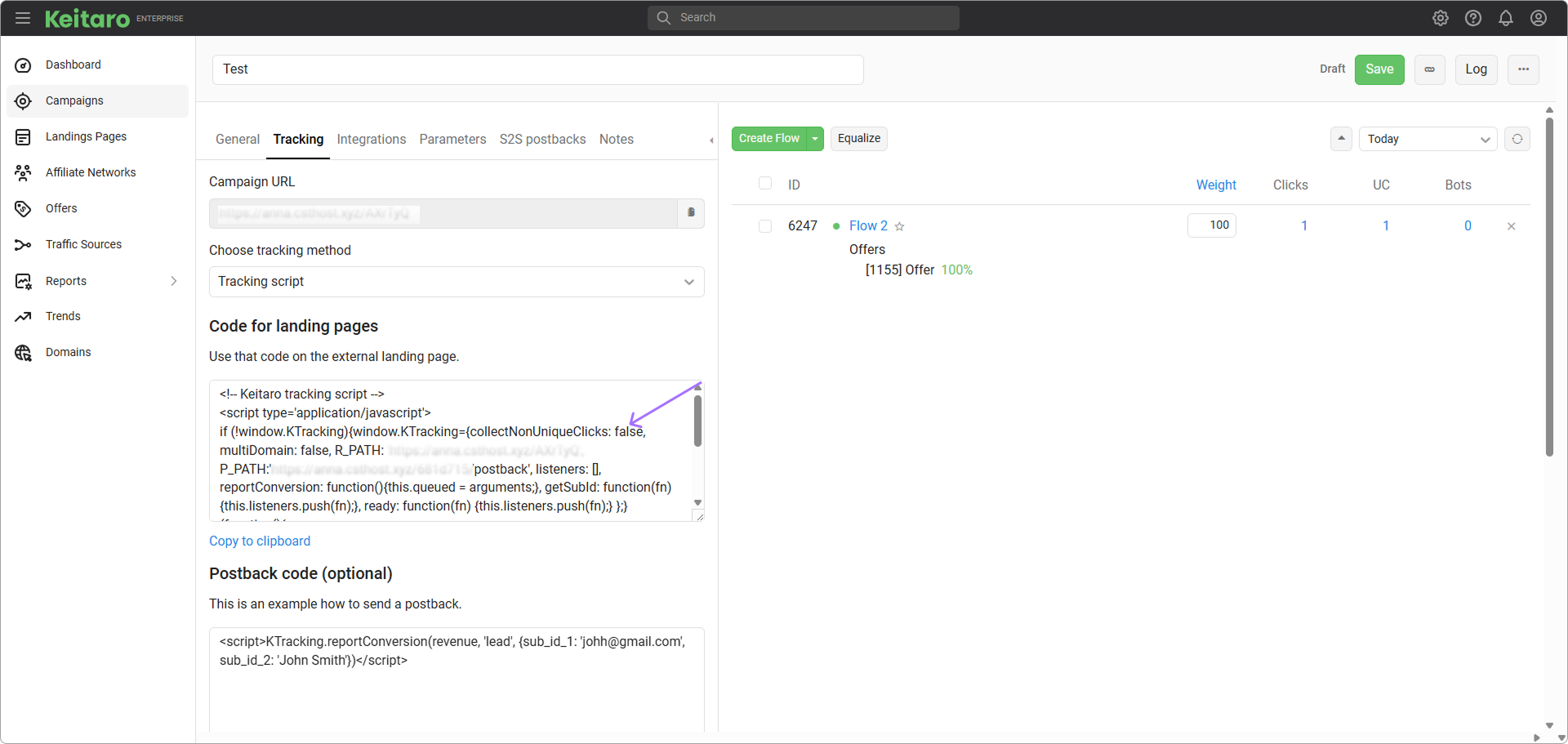Click the 100% offer share text

(x=957, y=270)
